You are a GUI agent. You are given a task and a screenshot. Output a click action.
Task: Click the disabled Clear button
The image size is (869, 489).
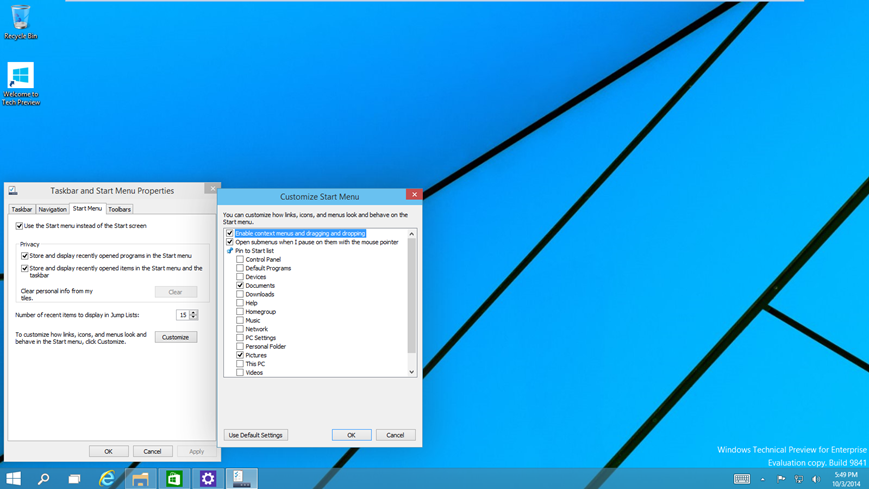coord(176,292)
